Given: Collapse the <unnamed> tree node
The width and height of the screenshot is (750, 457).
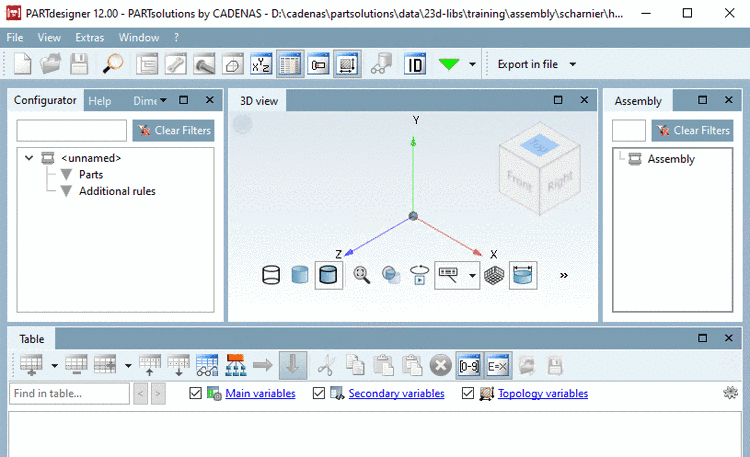Looking at the screenshot, I should [29, 157].
